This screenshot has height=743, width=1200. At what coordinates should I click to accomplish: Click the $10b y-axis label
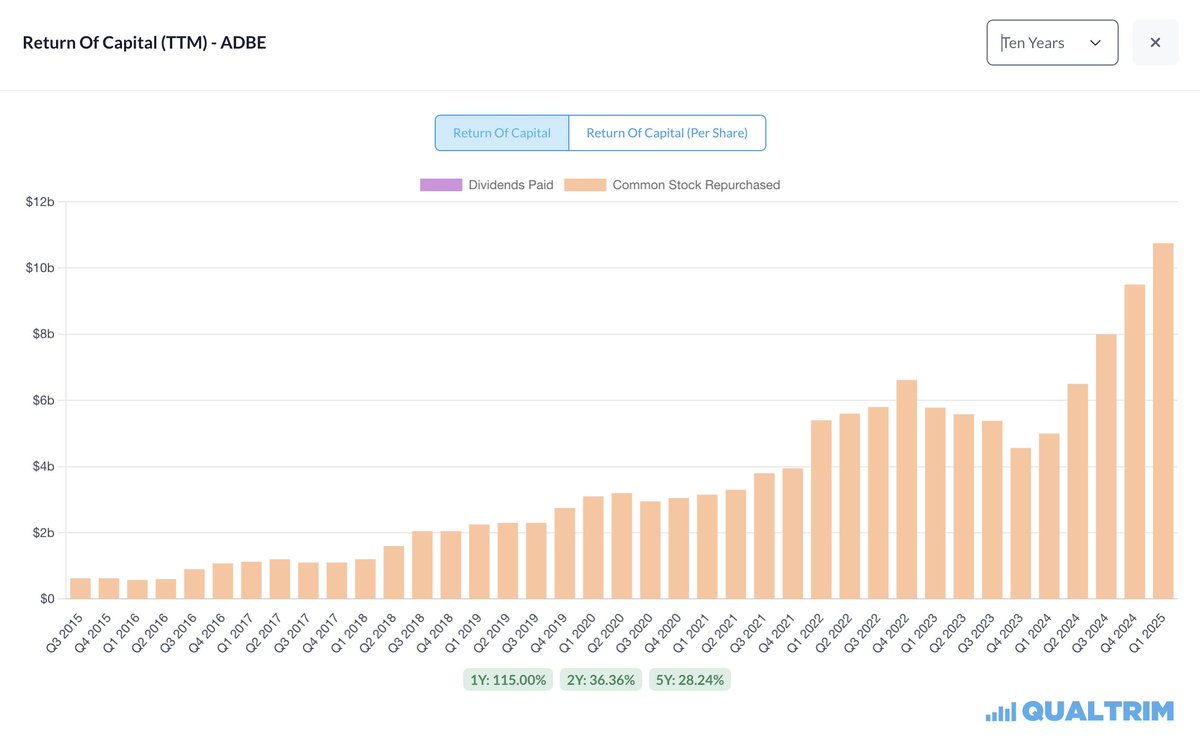coord(40,268)
